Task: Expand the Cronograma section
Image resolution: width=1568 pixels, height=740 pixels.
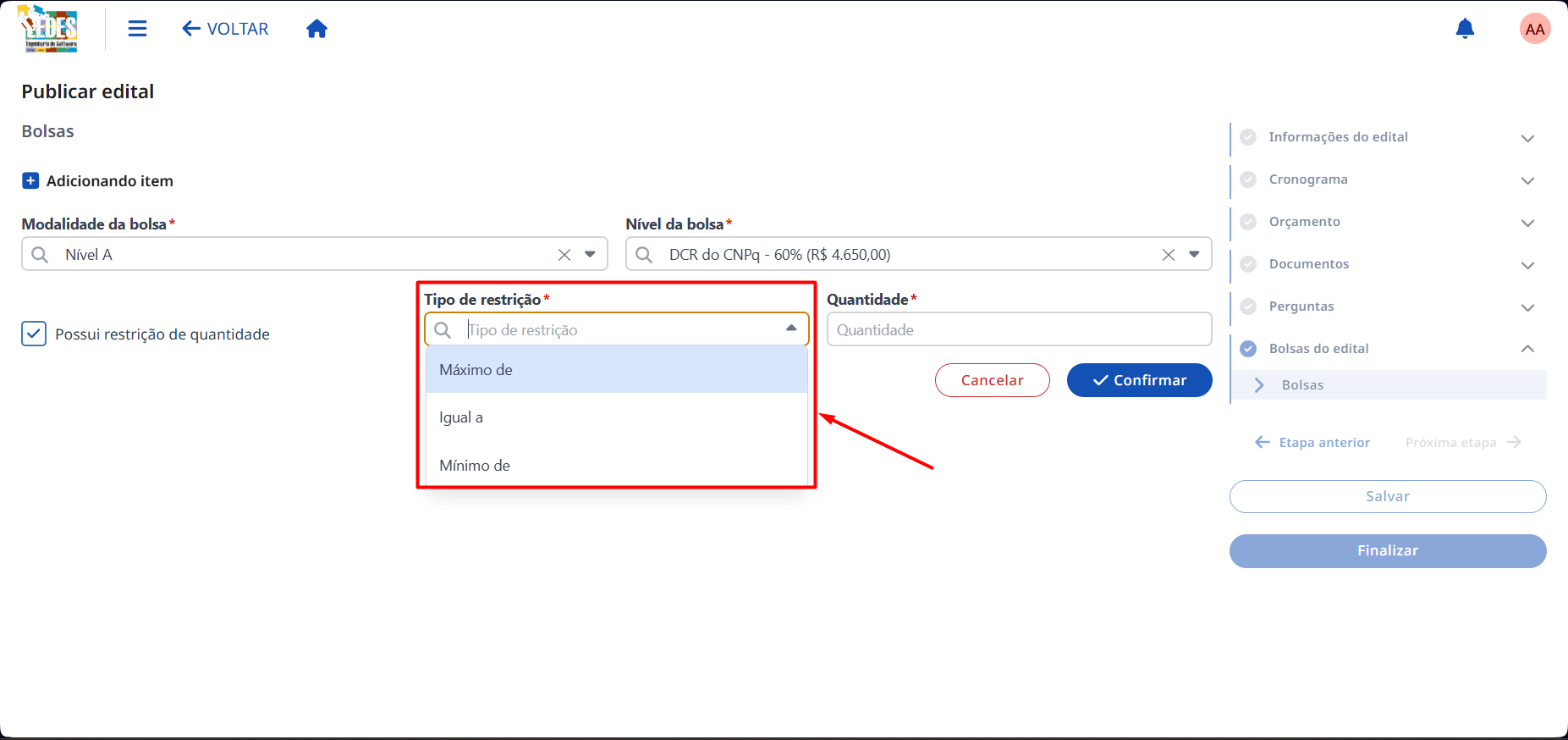Action: 1527,180
